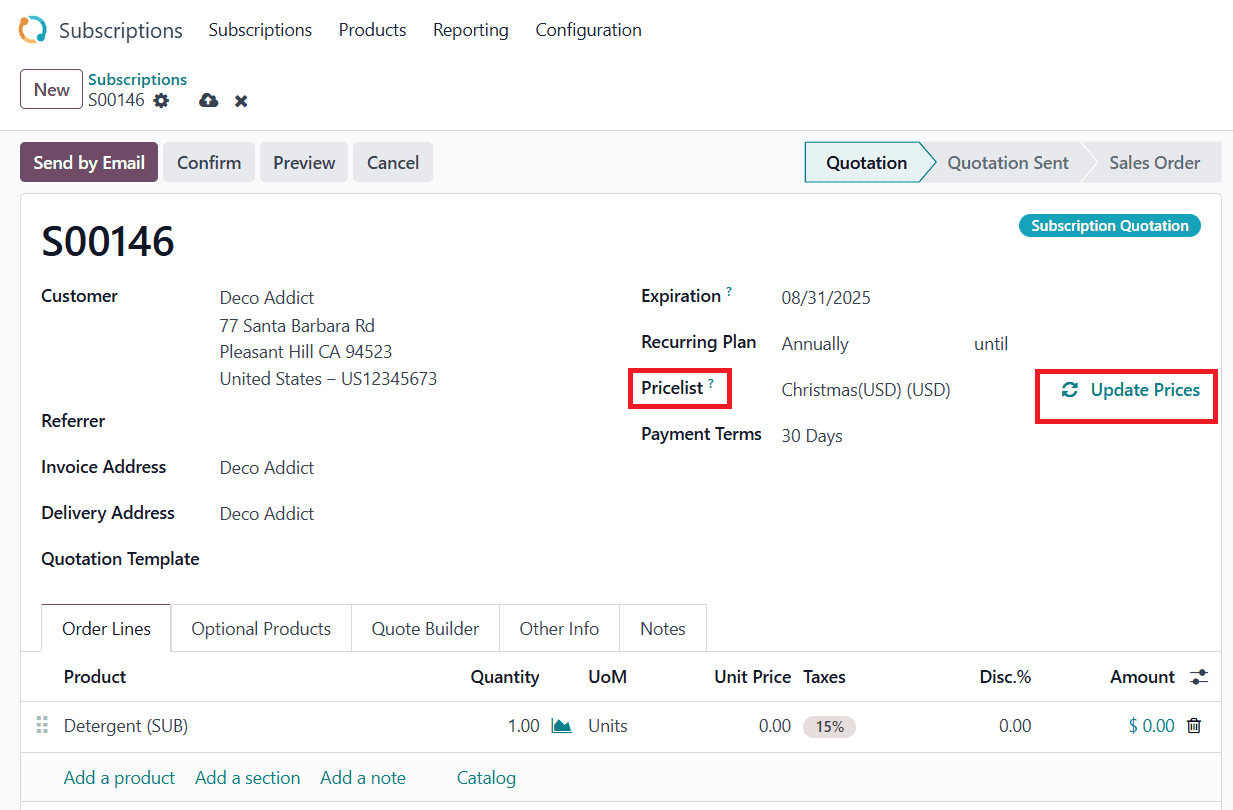
Task: Switch to the Optional Products tab
Action: click(x=261, y=629)
